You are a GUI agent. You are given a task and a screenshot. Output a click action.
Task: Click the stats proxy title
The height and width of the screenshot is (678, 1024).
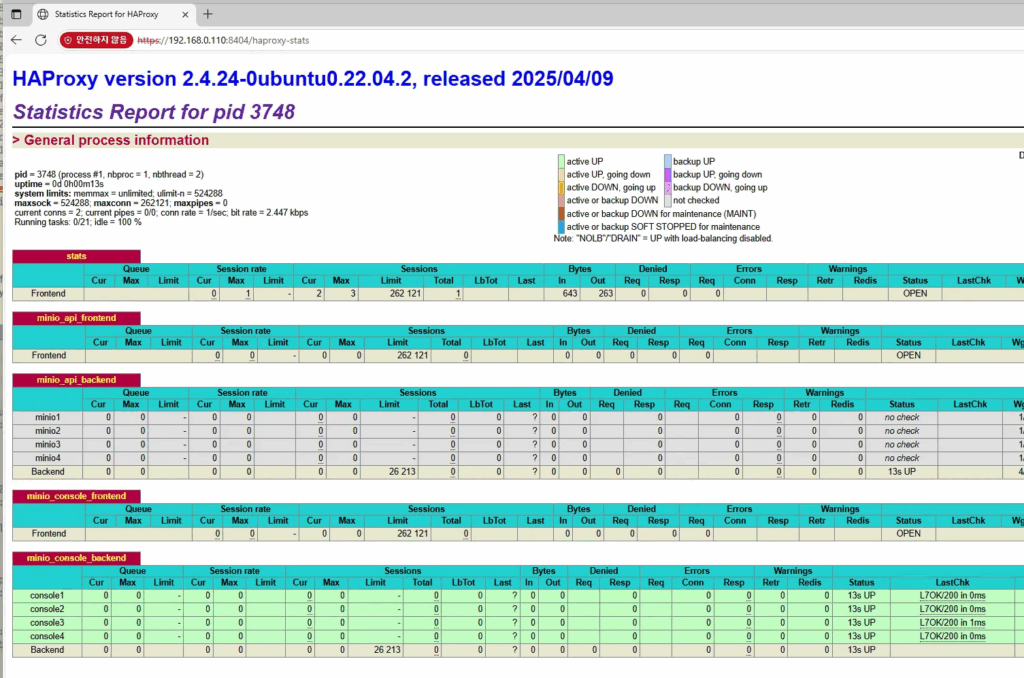coord(76,256)
